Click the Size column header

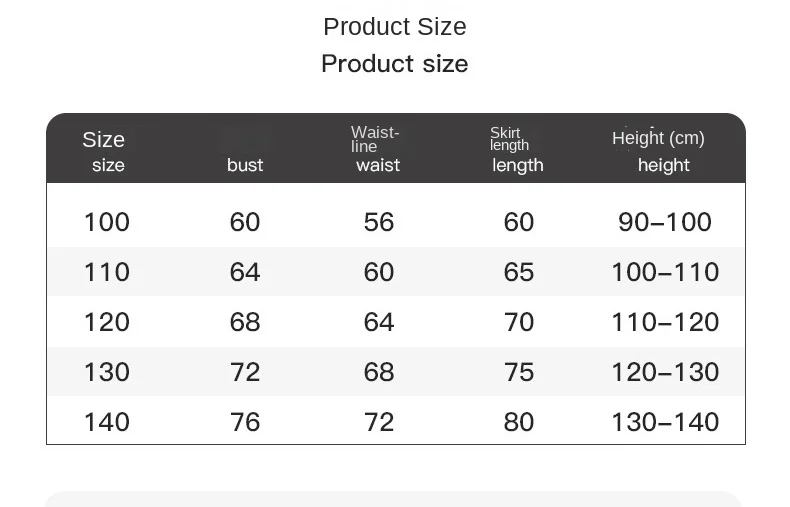[x=104, y=151]
